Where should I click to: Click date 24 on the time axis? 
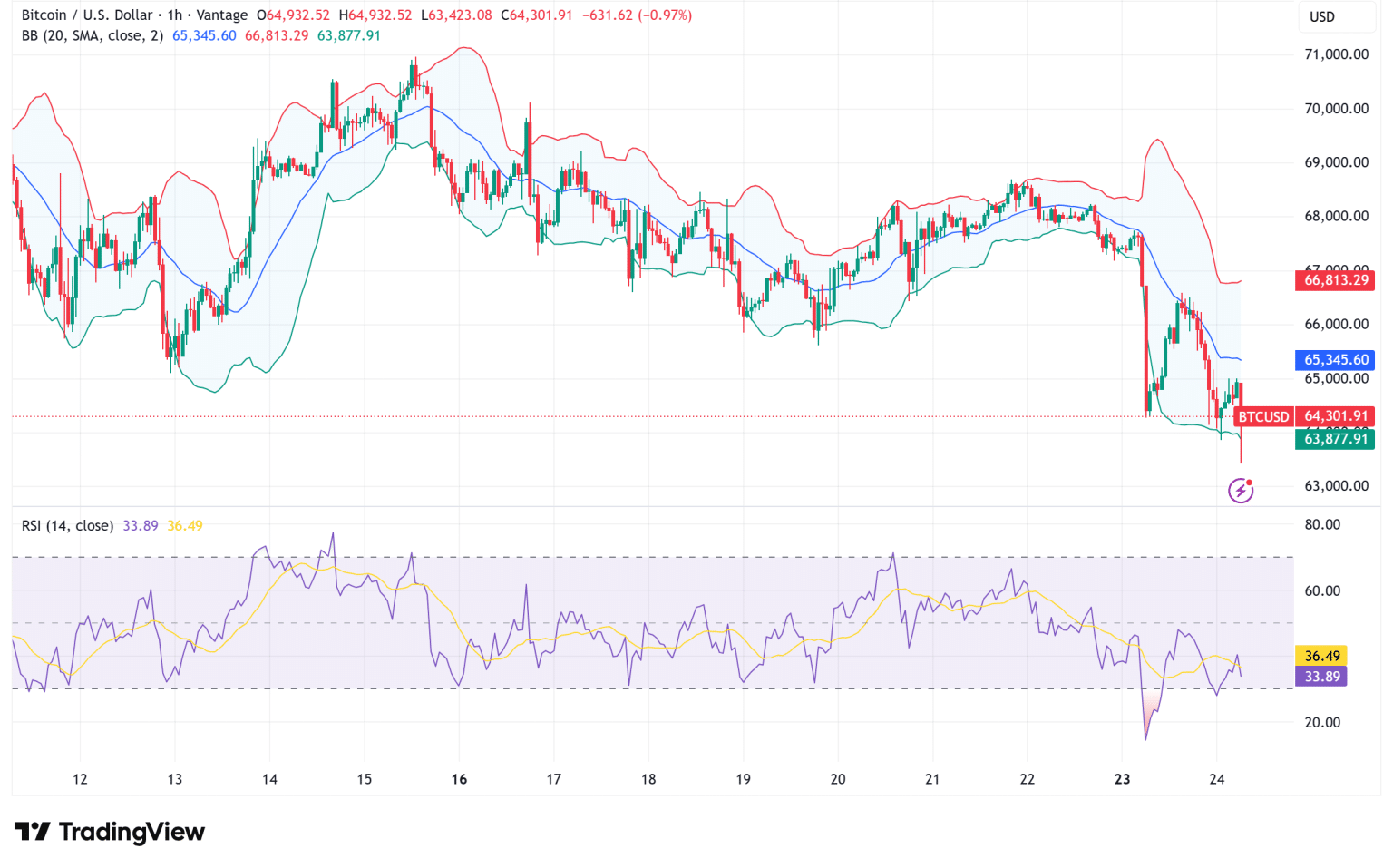coord(1217,779)
